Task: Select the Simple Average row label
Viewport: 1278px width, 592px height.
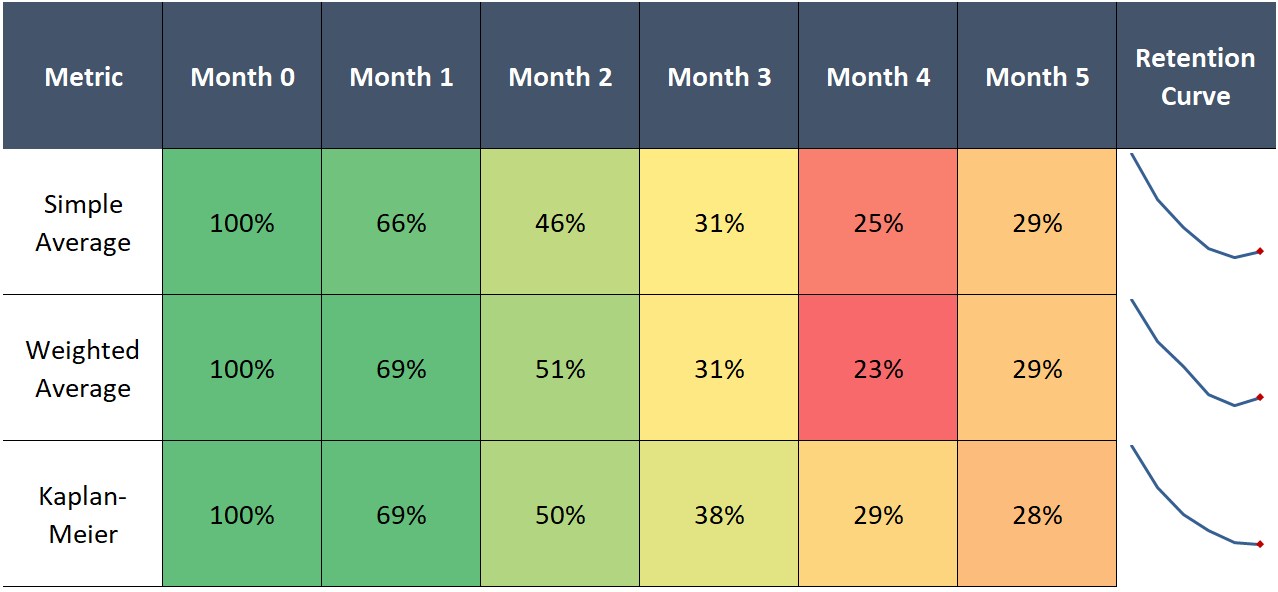Action: (x=83, y=223)
